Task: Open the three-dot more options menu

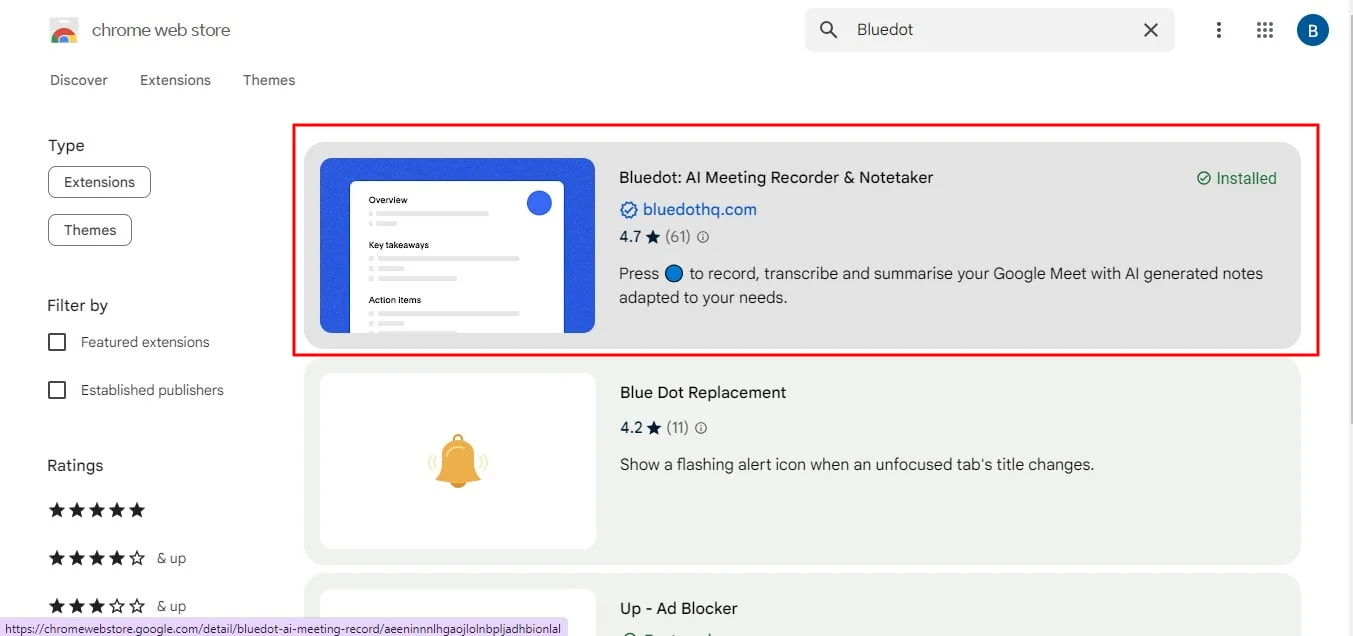Action: (x=1218, y=30)
